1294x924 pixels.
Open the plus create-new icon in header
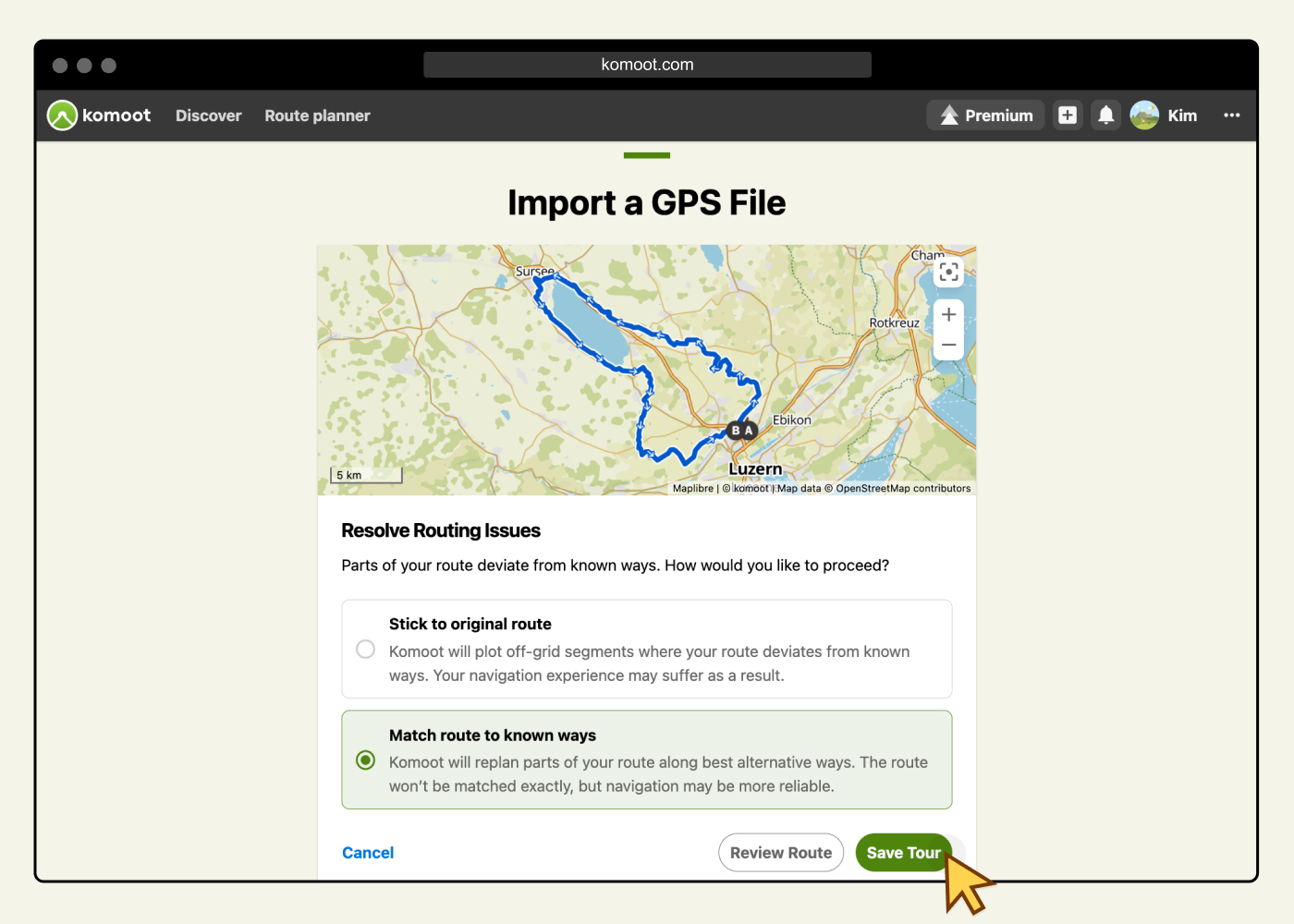[1068, 115]
